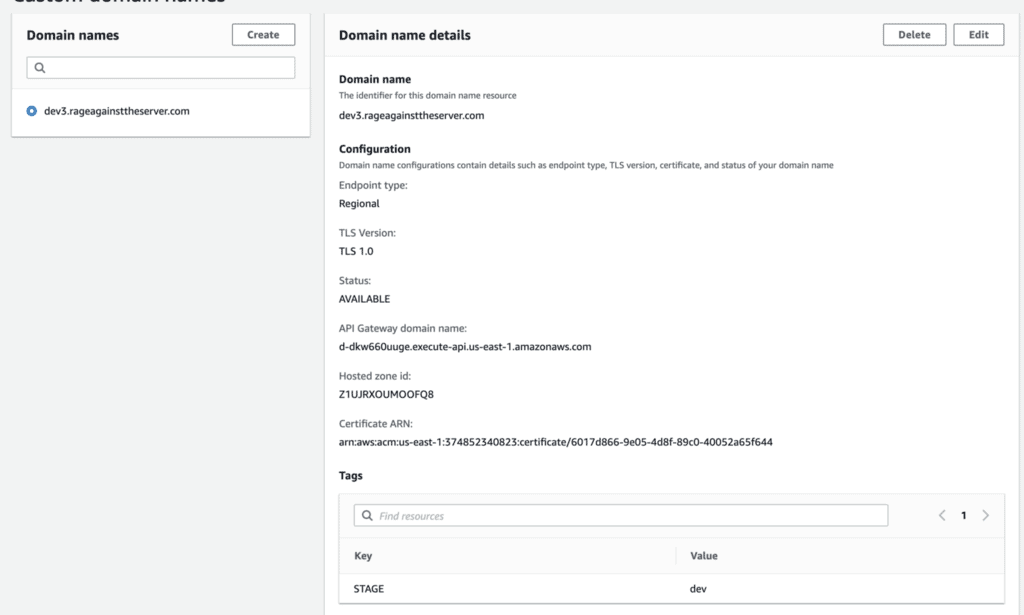Click the Domain name details panel heading
1024x615 pixels.
(405, 35)
